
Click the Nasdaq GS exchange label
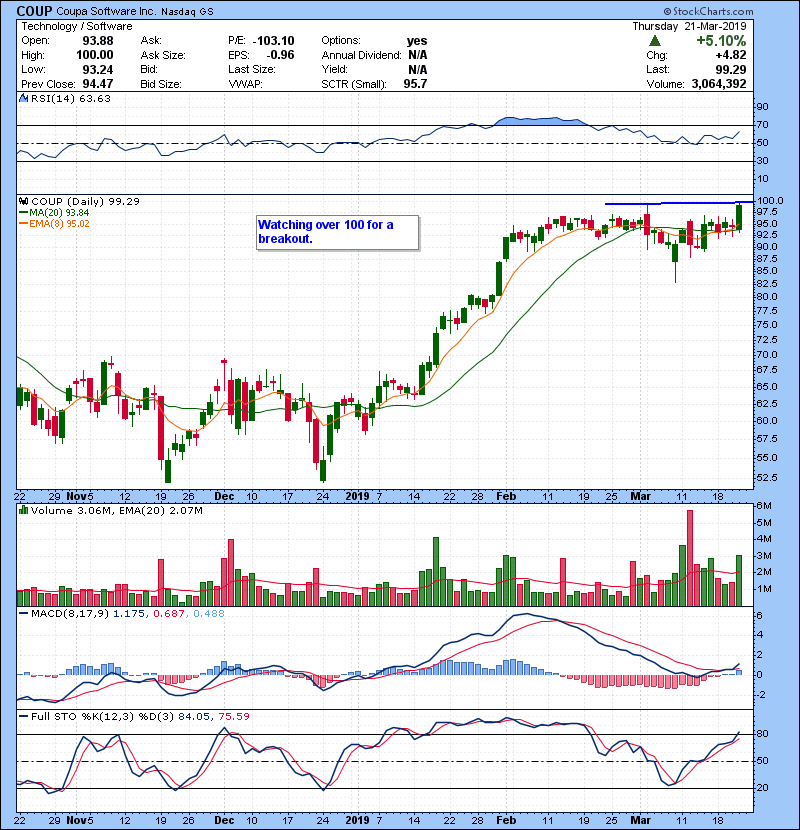[187, 12]
